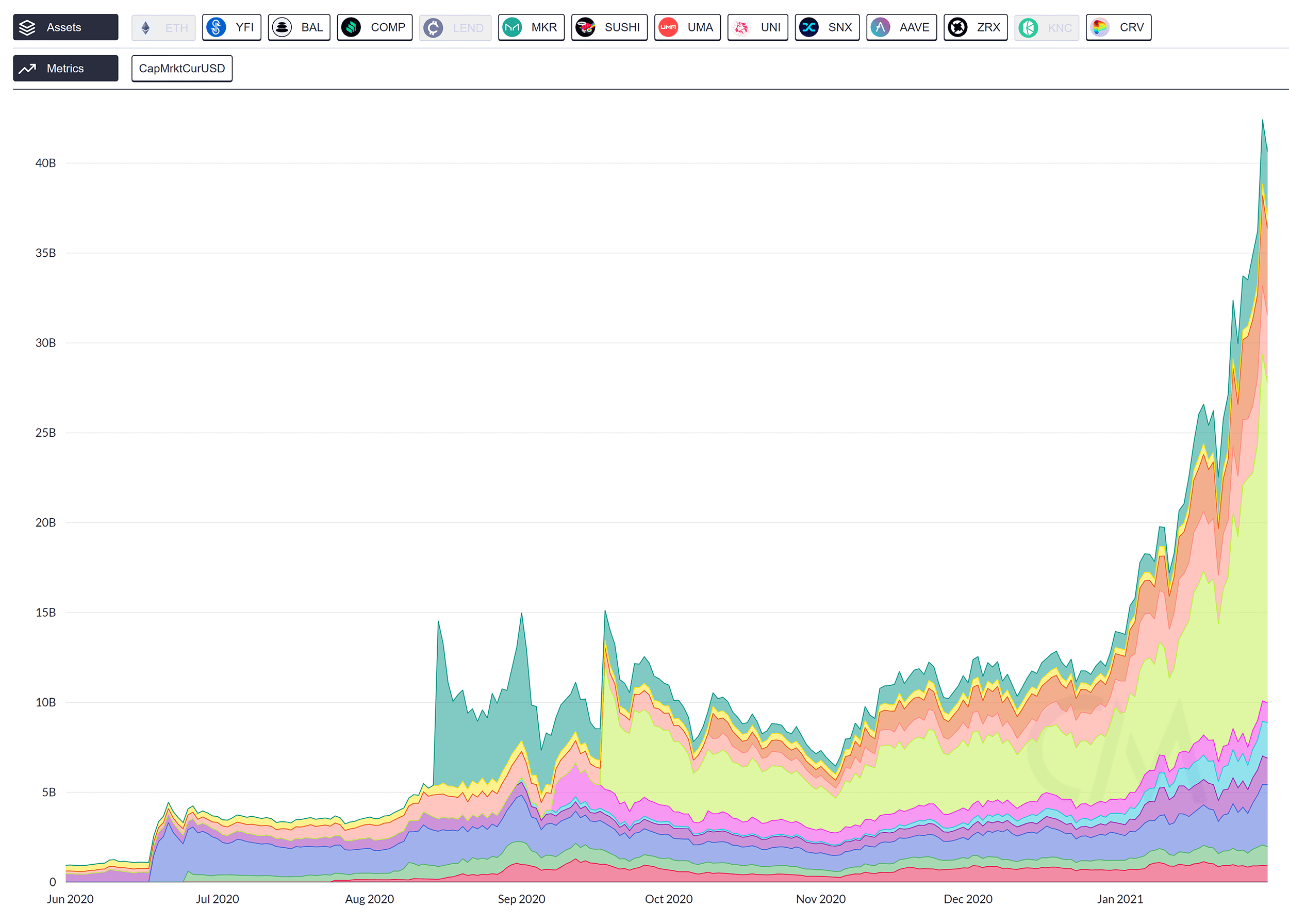Enable the SNX asset filter
1289x924 pixels.
[826, 27]
